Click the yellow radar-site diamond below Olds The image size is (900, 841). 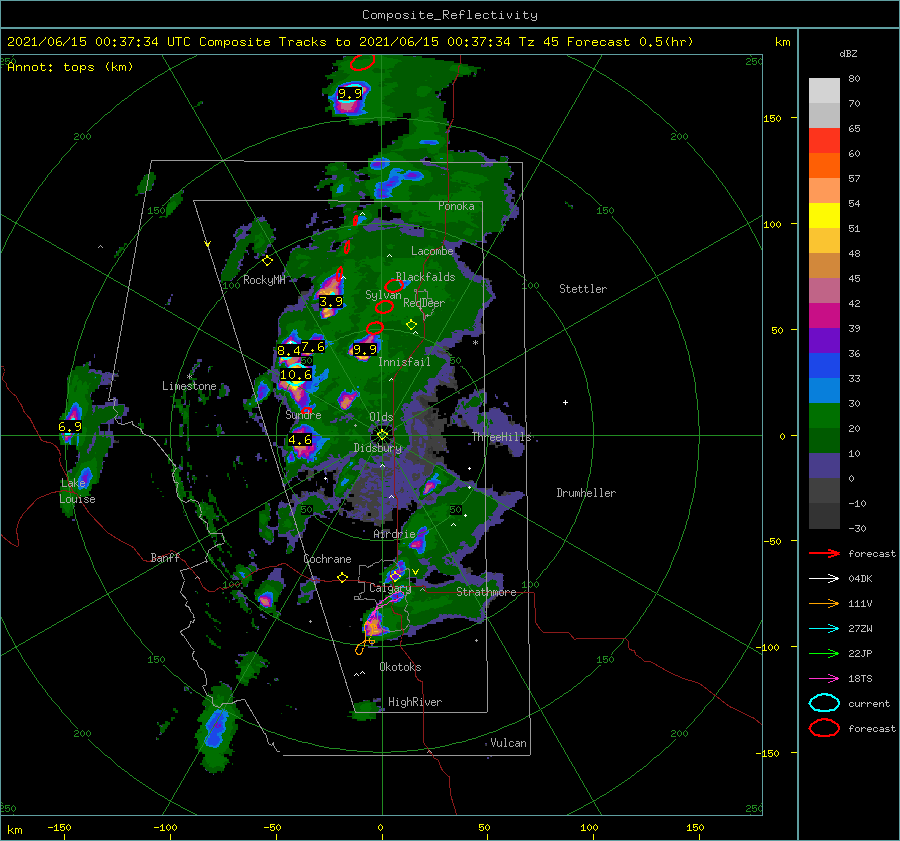pos(382,435)
